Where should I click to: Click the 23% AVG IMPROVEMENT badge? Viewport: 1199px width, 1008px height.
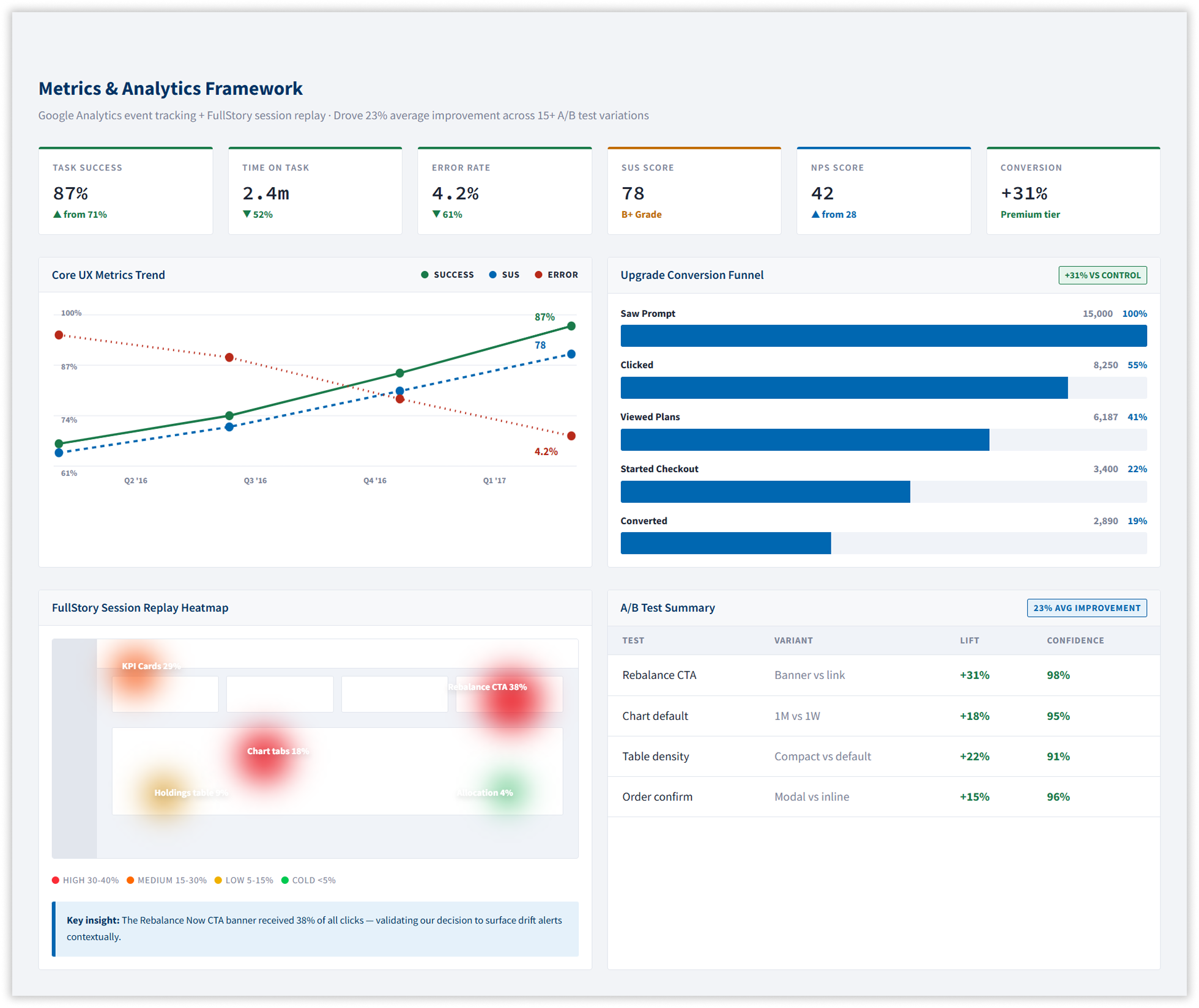(1086, 608)
